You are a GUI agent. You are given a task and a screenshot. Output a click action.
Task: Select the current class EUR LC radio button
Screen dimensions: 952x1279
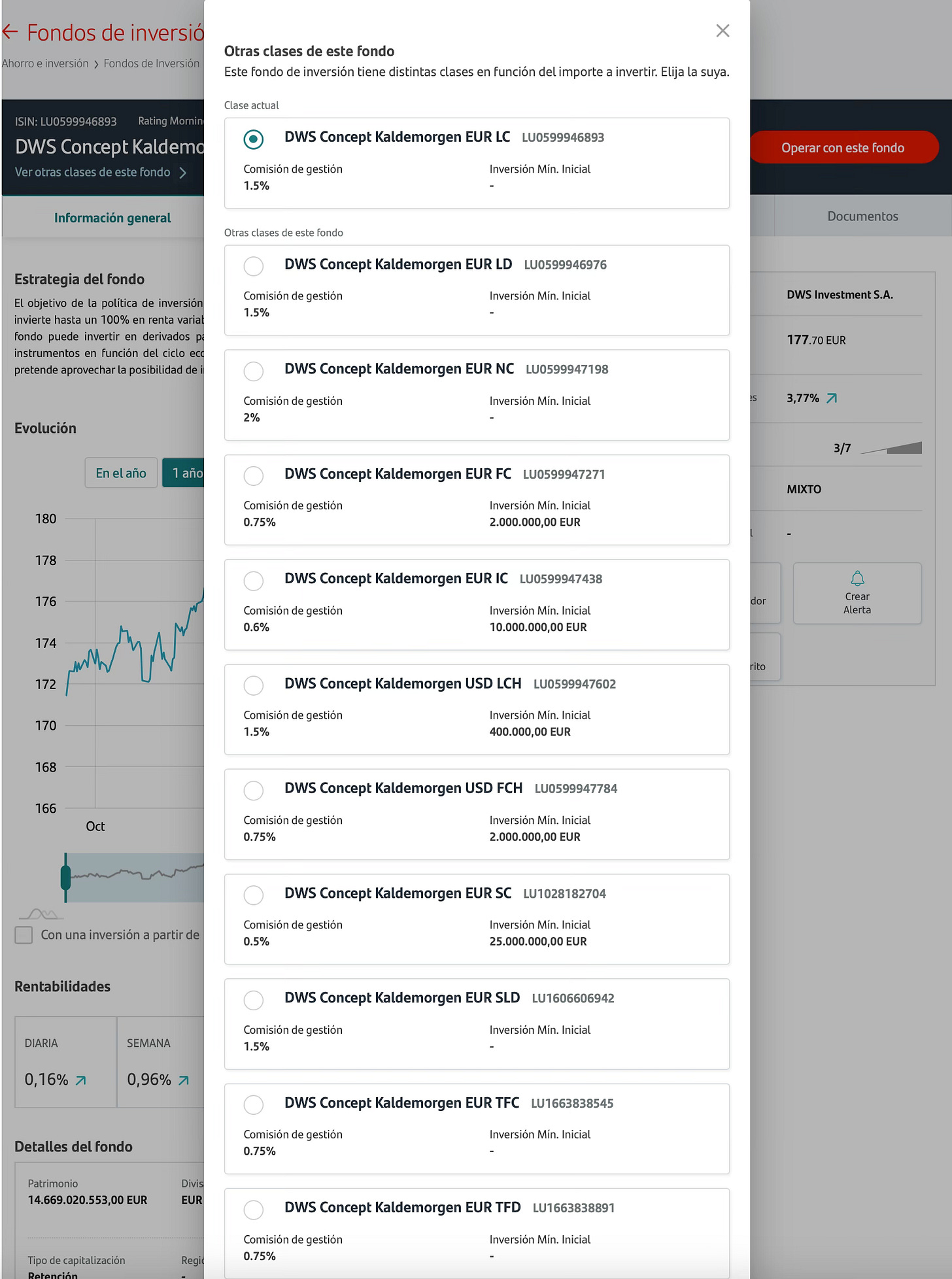[254, 139]
